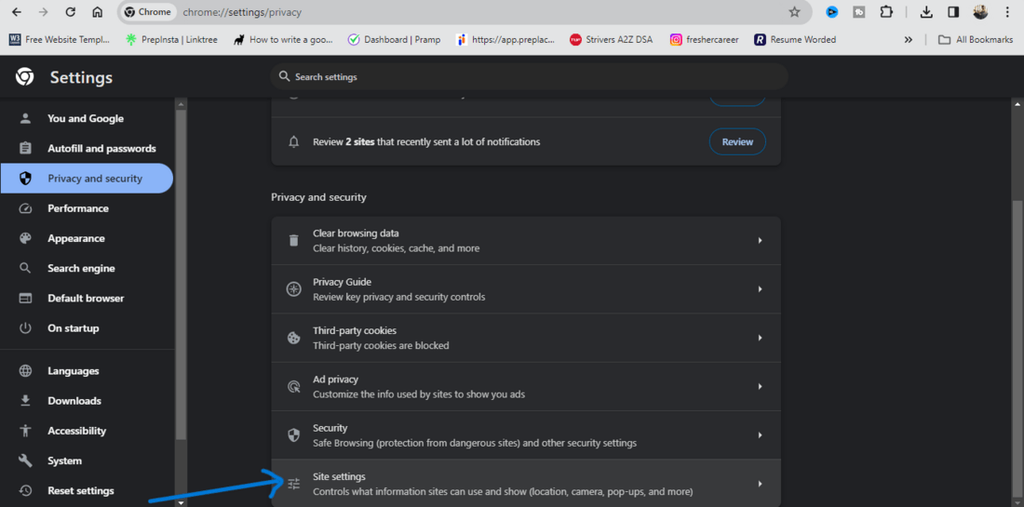Image resolution: width=1024 pixels, height=507 pixels.
Task: Click the cookie icon for Third-party cookies
Action: (x=294, y=338)
